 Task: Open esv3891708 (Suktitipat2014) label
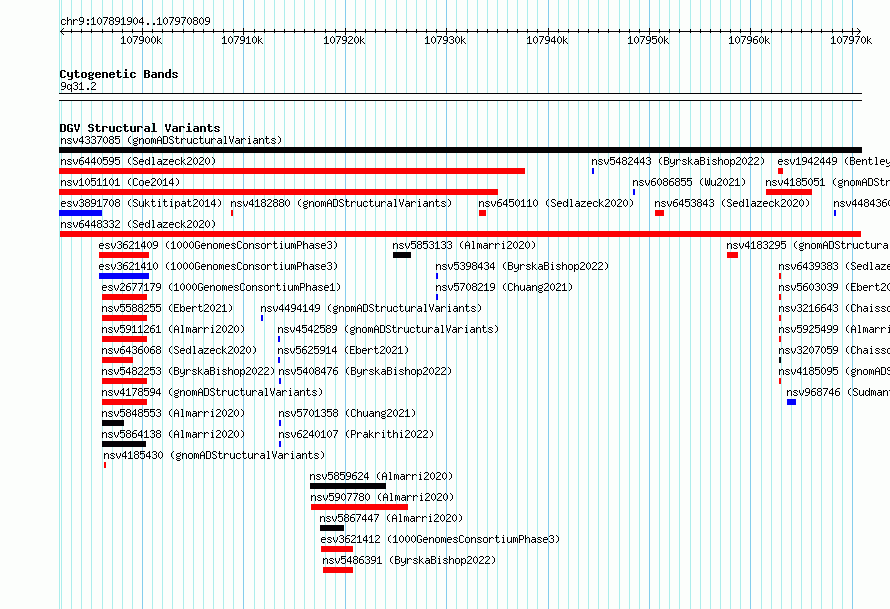tap(141, 203)
